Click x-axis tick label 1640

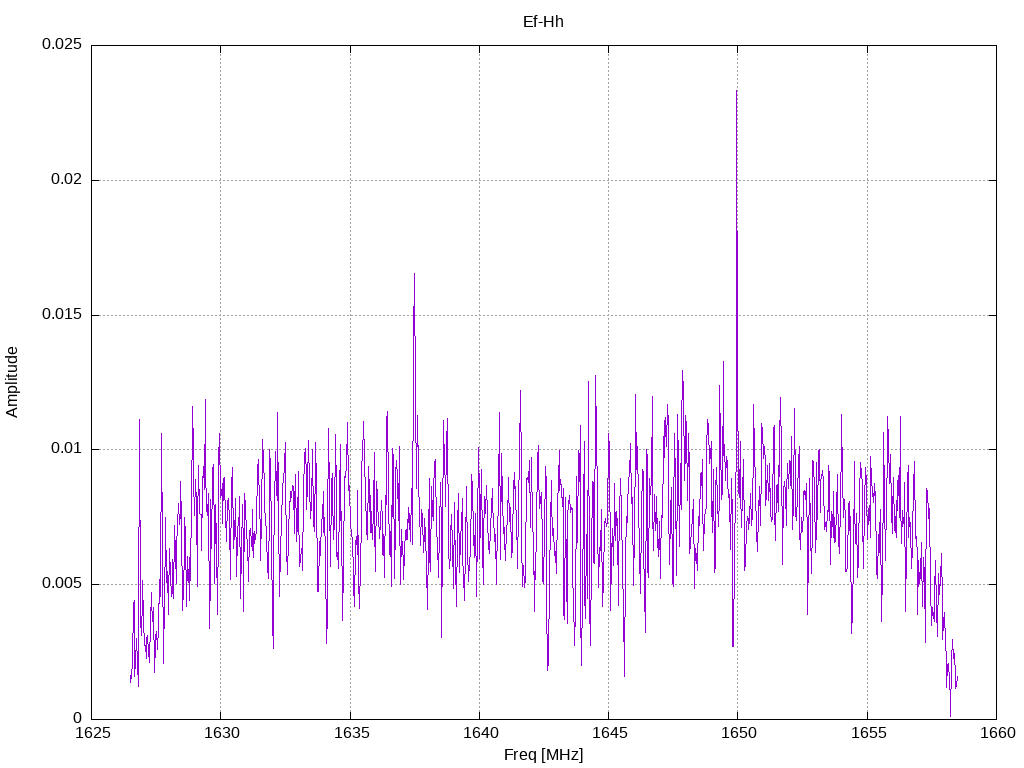(481, 733)
